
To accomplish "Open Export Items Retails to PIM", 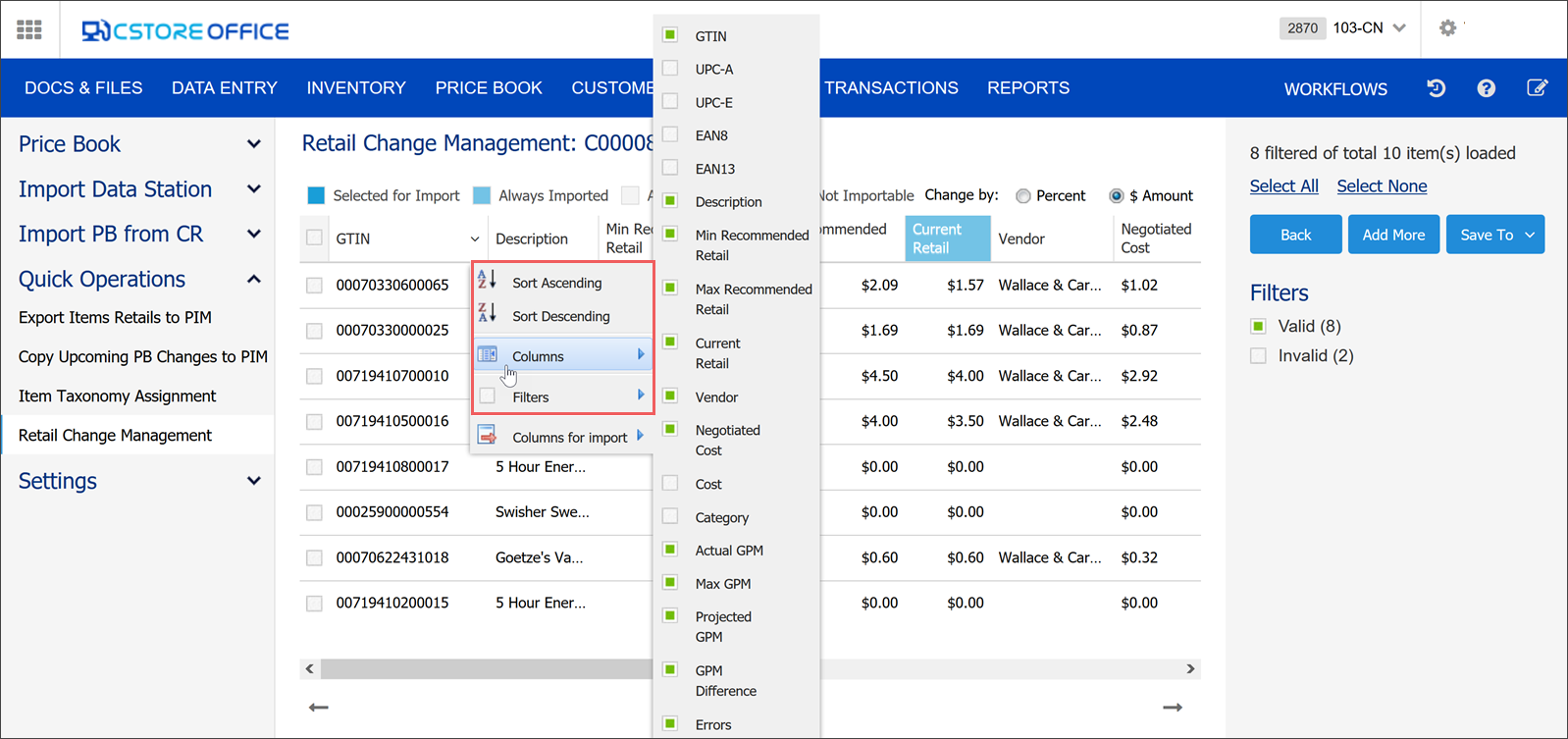I will (x=115, y=317).
